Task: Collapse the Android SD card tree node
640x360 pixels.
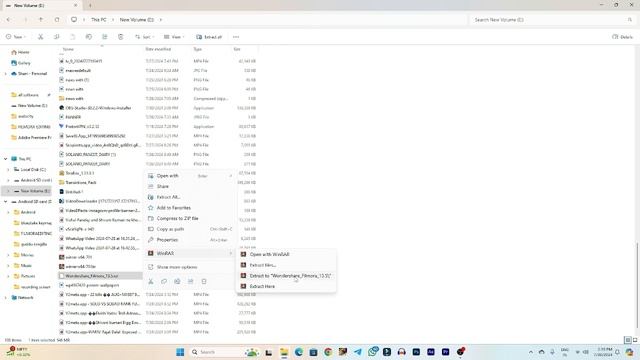Action: tap(6, 202)
